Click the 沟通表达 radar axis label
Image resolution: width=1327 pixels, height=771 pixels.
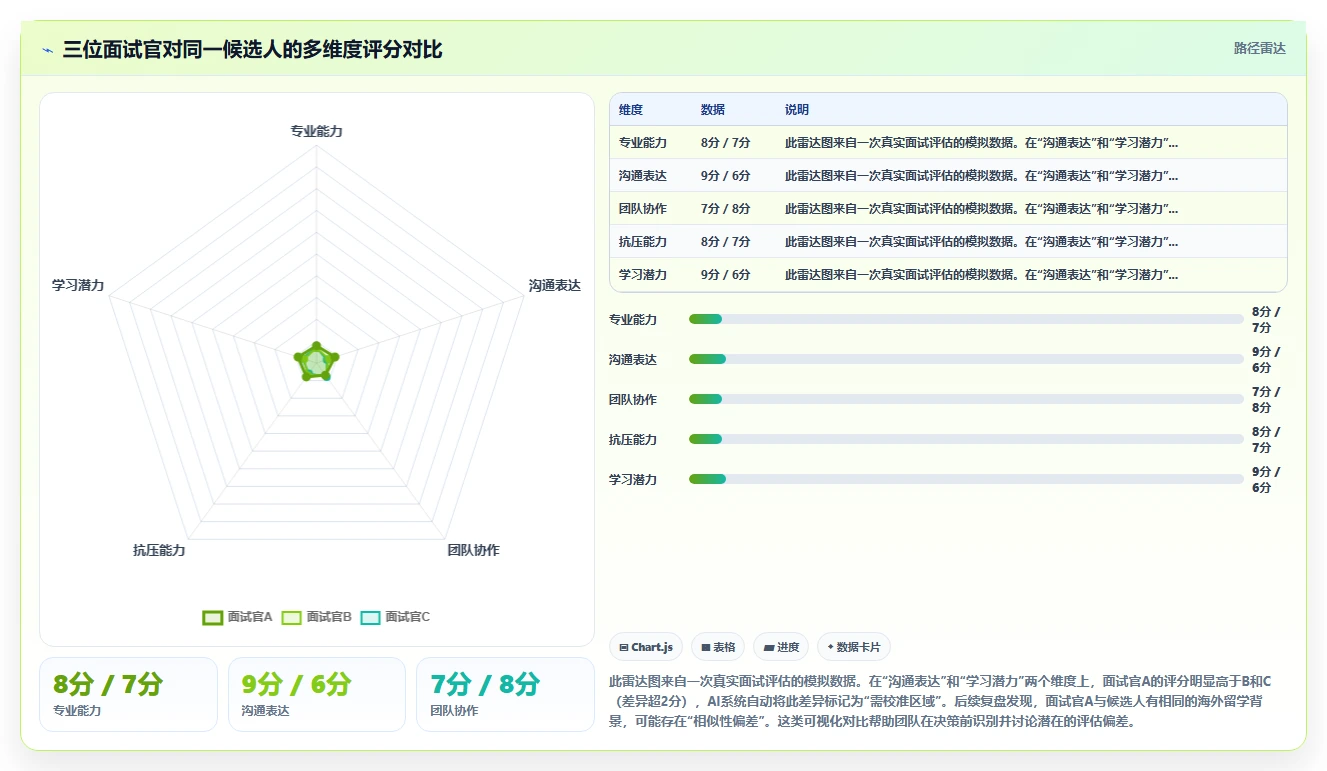pos(555,286)
